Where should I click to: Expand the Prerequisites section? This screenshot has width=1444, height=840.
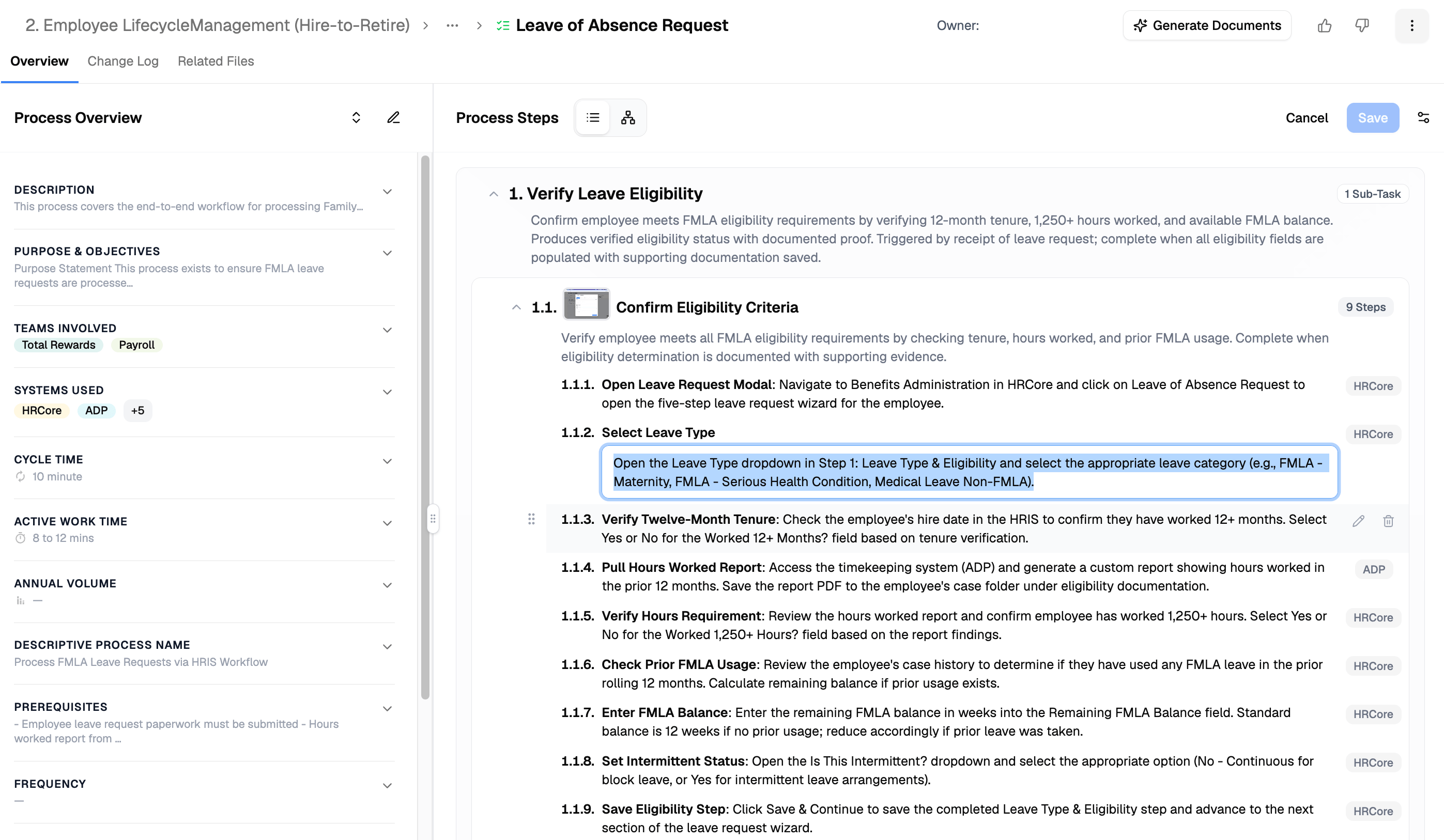tap(388, 708)
